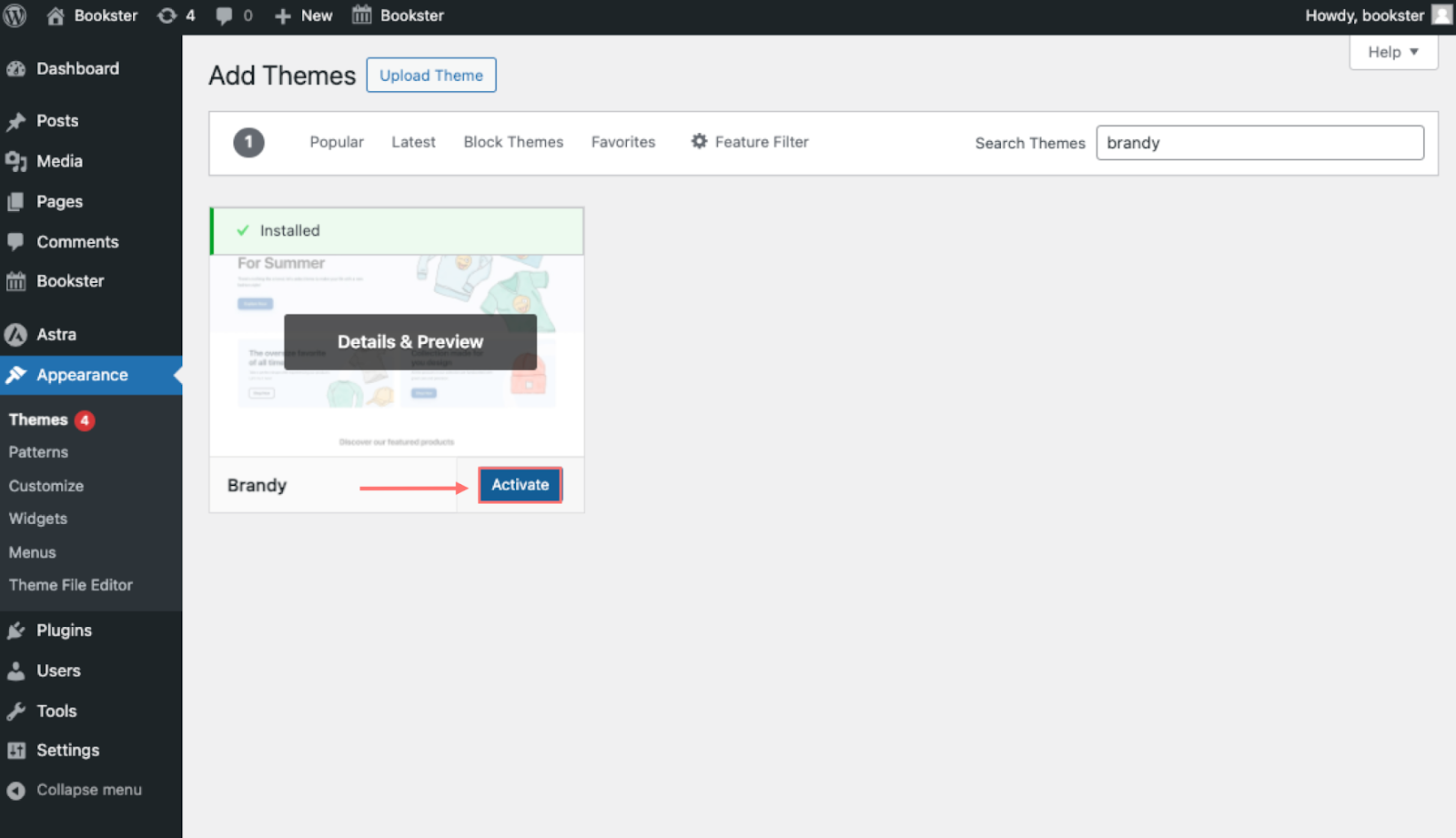Switch to Block Themes tab
1456x838 pixels.
(513, 142)
